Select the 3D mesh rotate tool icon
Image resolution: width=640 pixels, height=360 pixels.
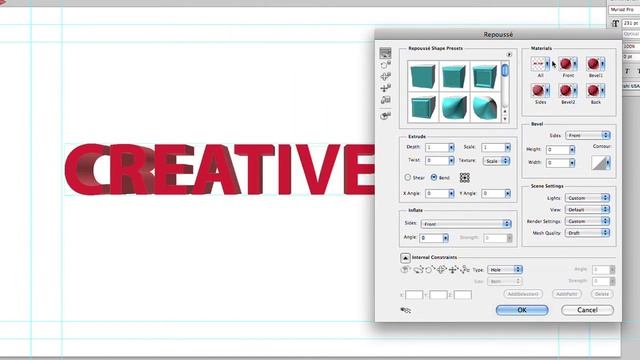tap(385, 53)
